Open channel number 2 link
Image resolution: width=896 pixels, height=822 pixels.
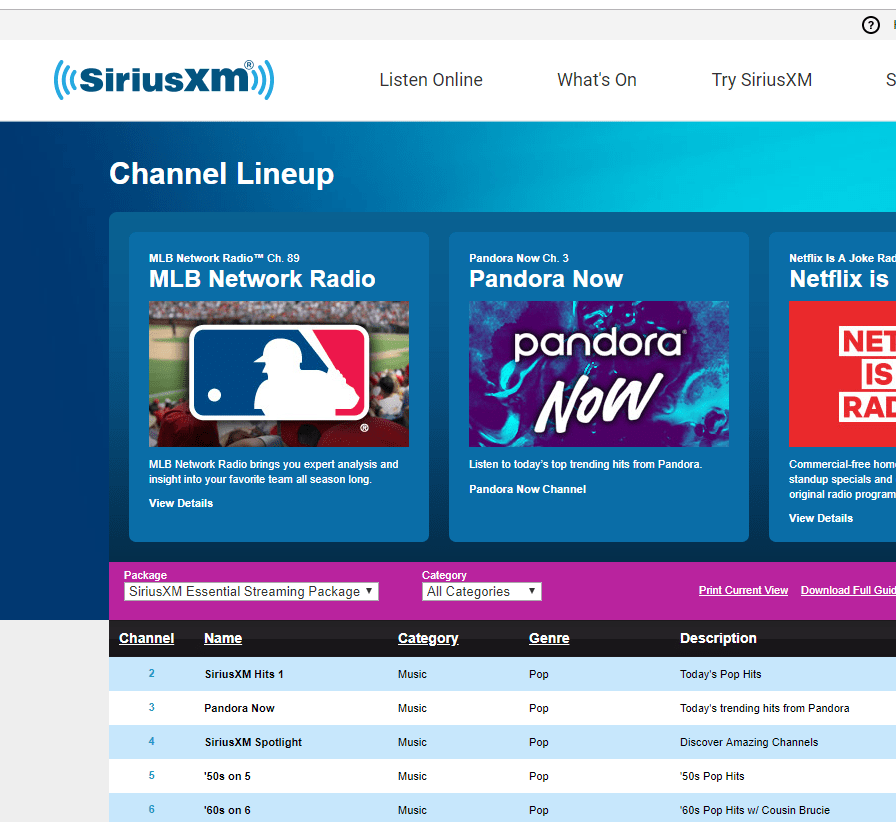point(151,673)
